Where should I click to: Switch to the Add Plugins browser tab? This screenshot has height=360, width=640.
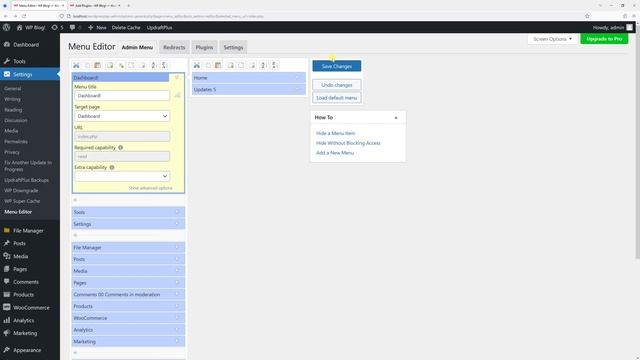click(95, 6)
